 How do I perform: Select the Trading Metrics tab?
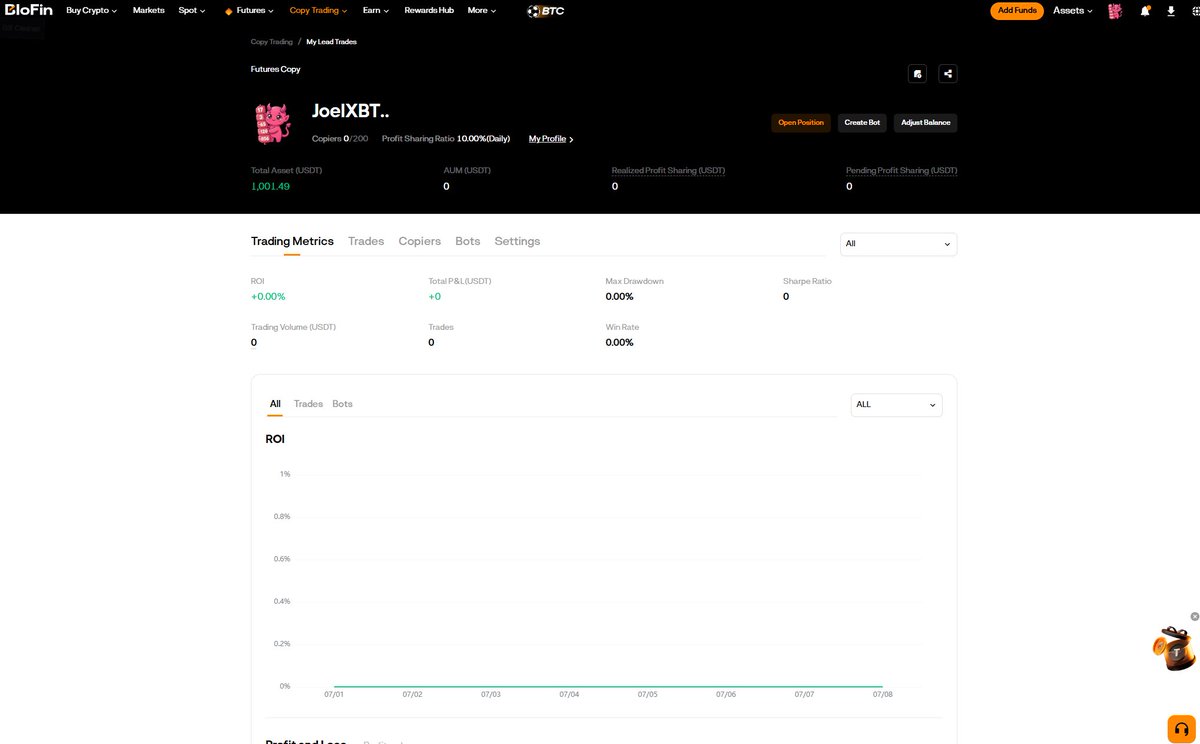click(x=292, y=241)
